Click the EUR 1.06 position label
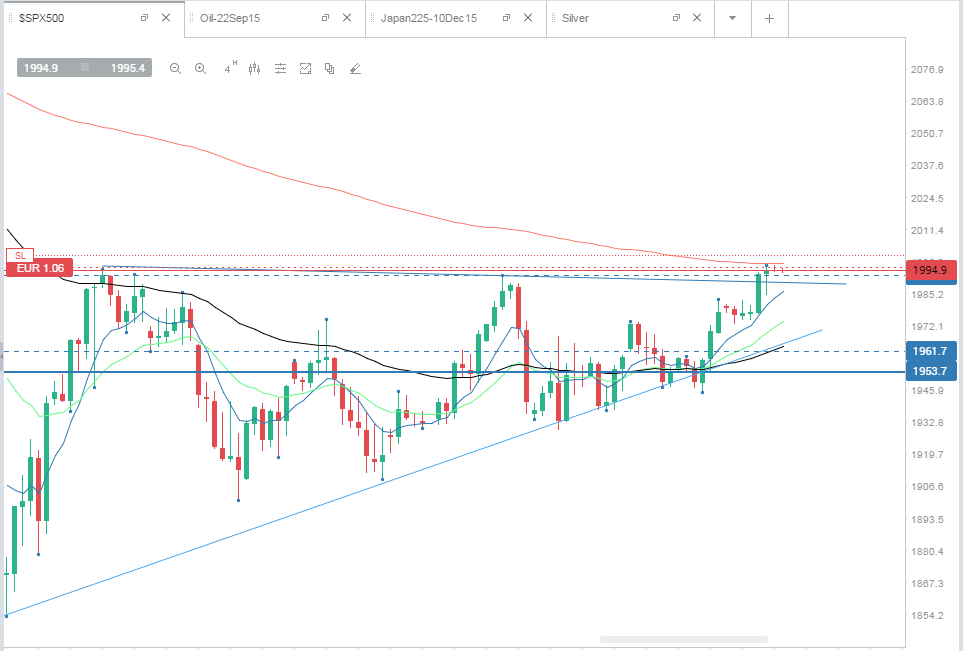Image resolution: width=963 pixels, height=651 pixels. click(x=40, y=268)
